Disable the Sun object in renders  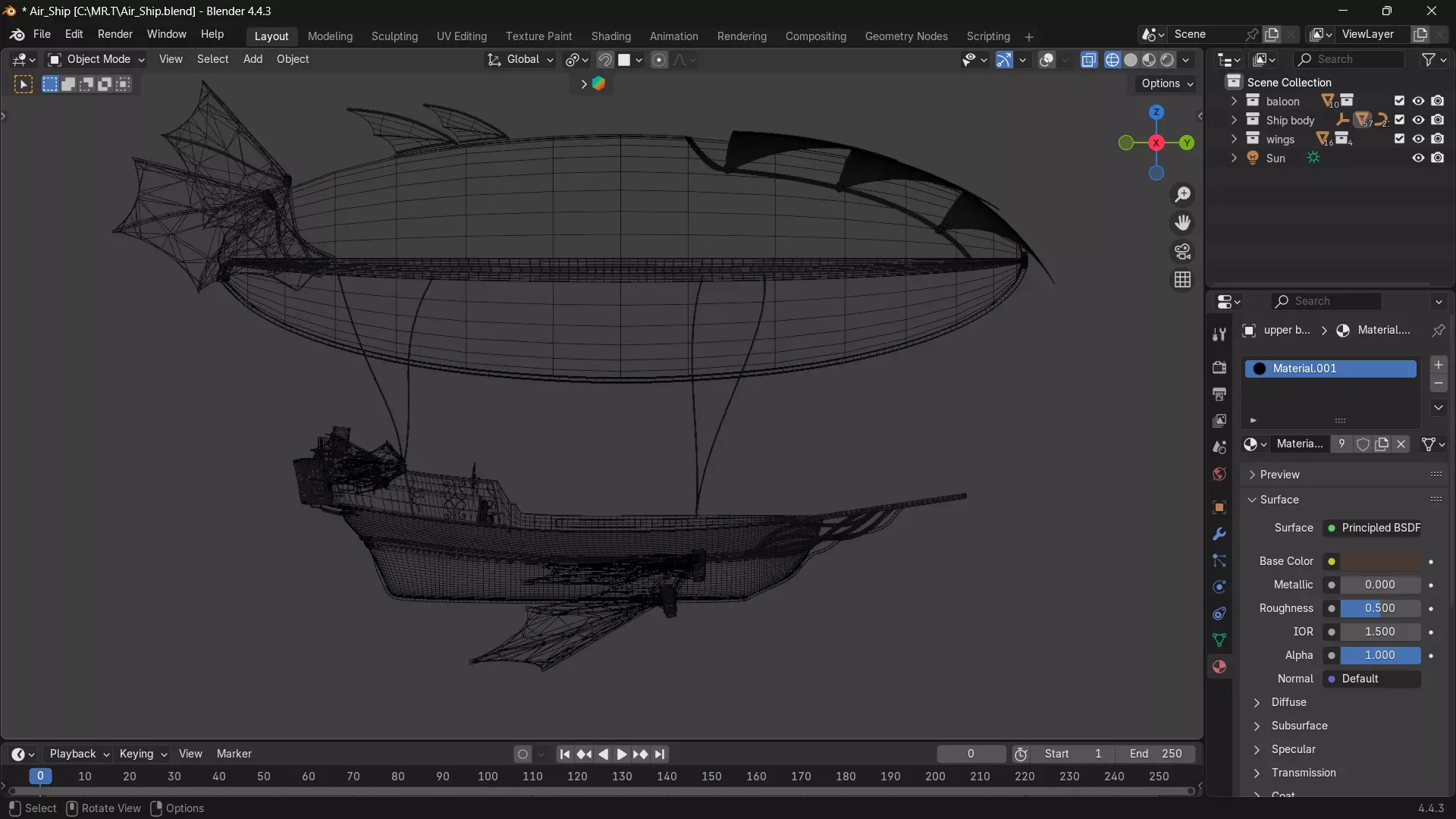(1438, 158)
